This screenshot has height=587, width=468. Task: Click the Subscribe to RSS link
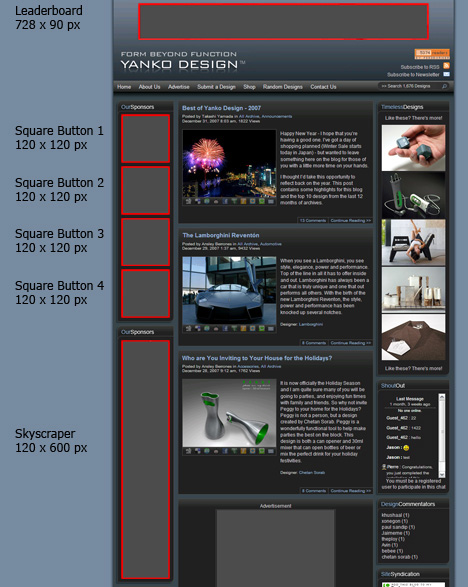(420, 67)
